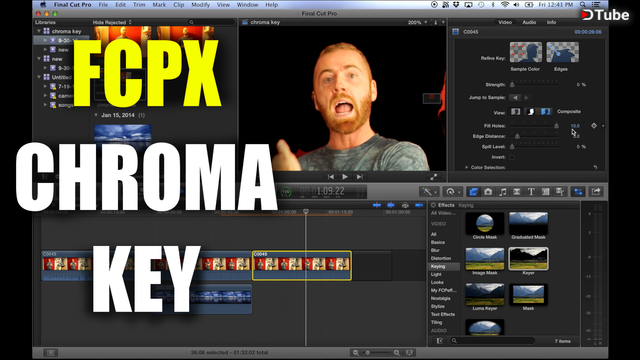This screenshot has height=360, width=640.
Task: Select Distortion effects category
Action: (x=441, y=258)
